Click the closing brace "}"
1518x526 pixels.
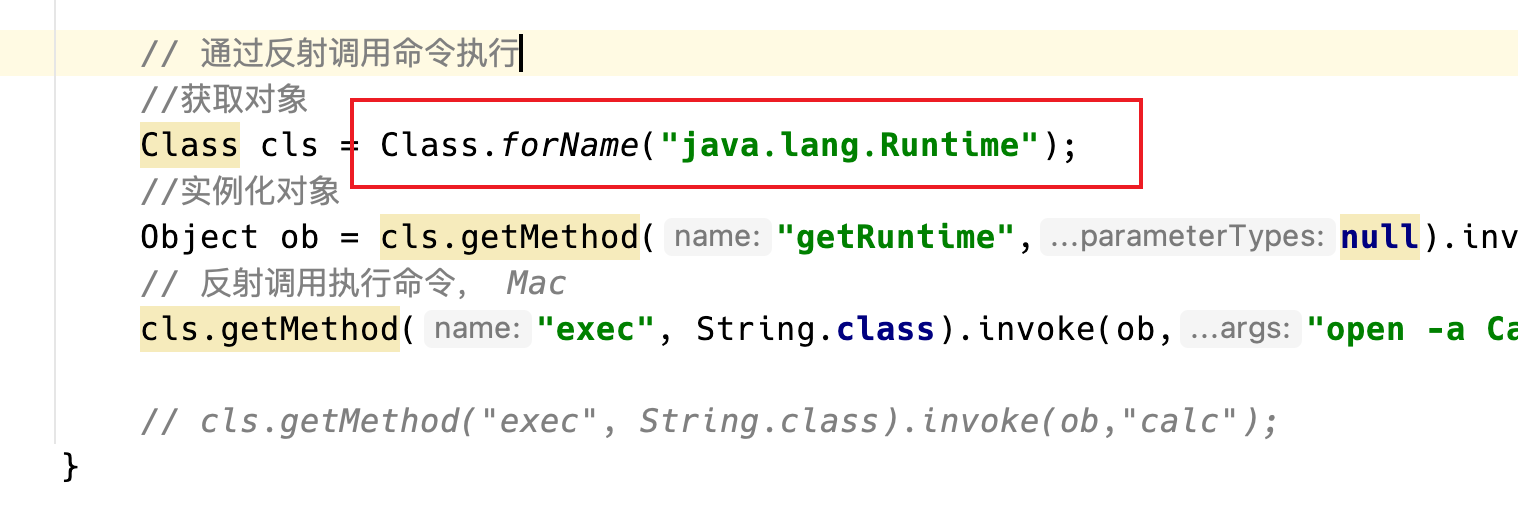click(x=70, y=466)
